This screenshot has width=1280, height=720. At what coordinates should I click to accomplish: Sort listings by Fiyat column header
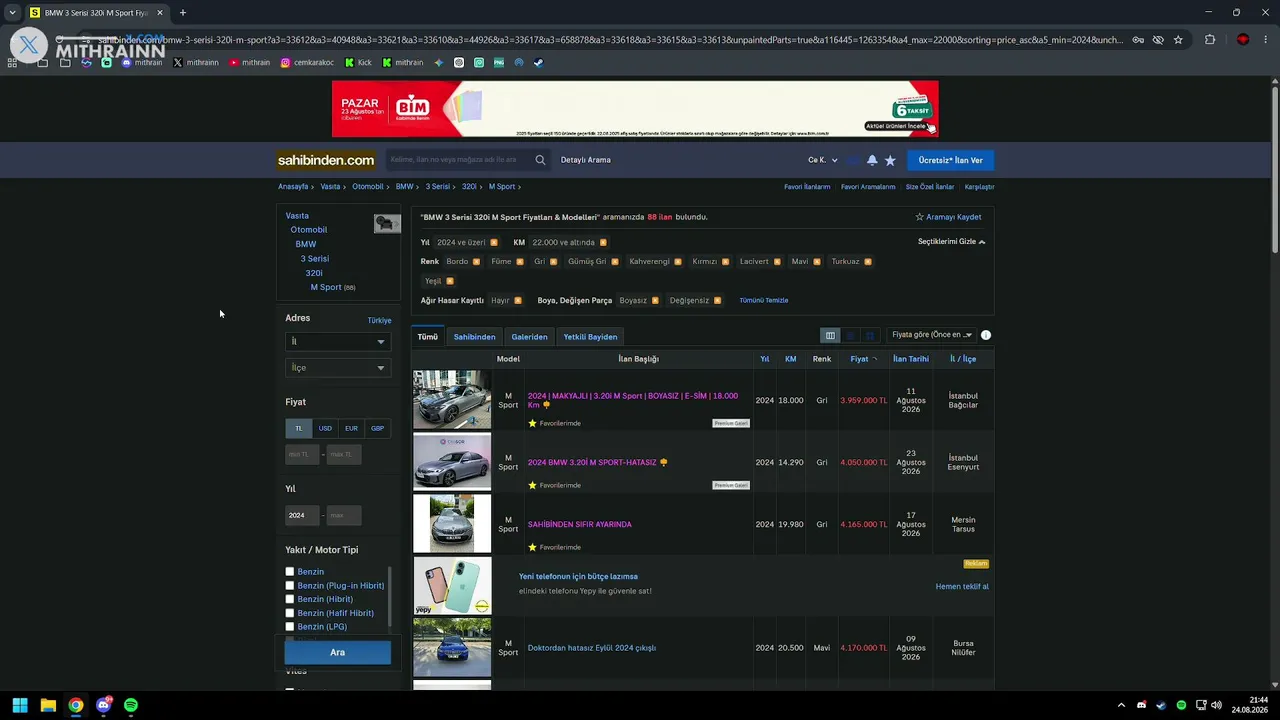860,359
